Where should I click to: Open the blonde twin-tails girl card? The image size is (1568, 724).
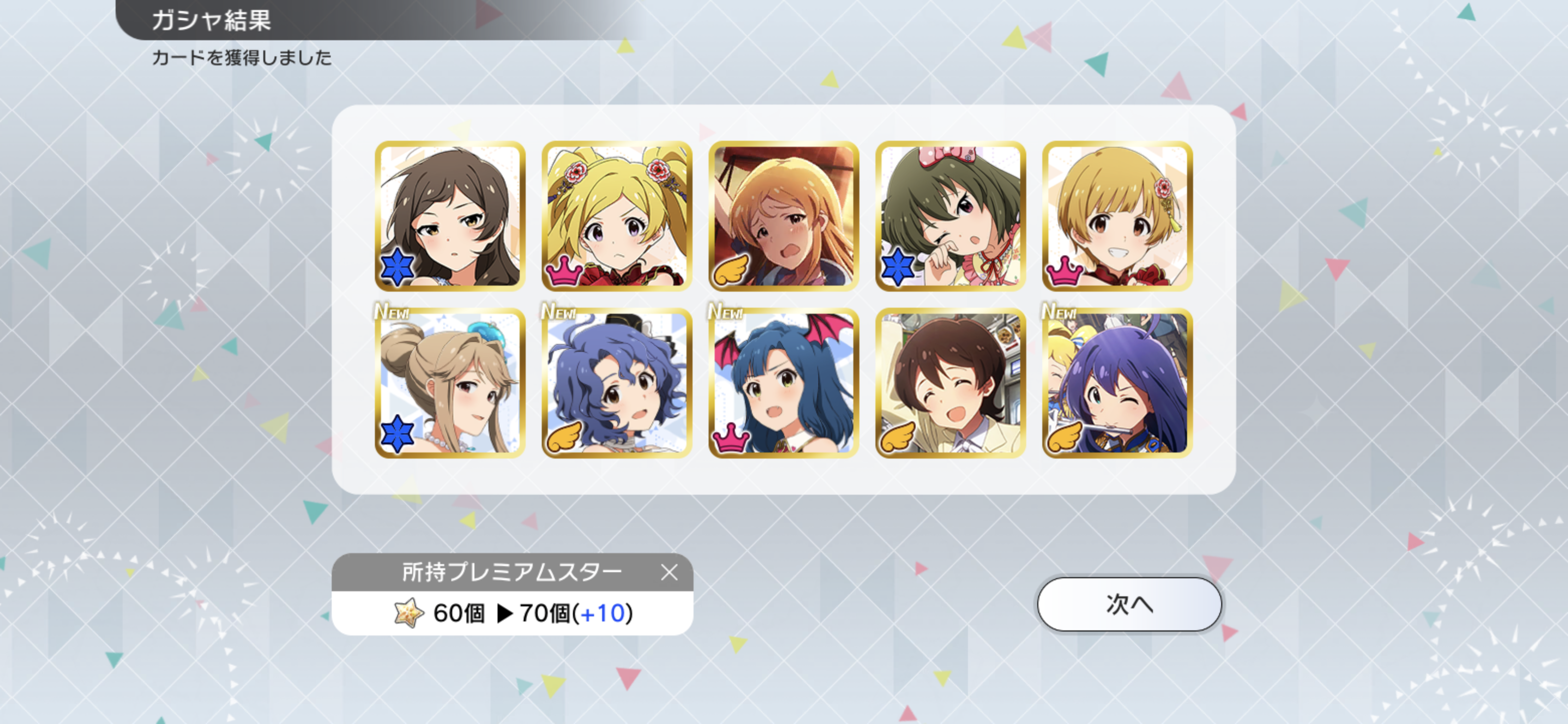617,216
